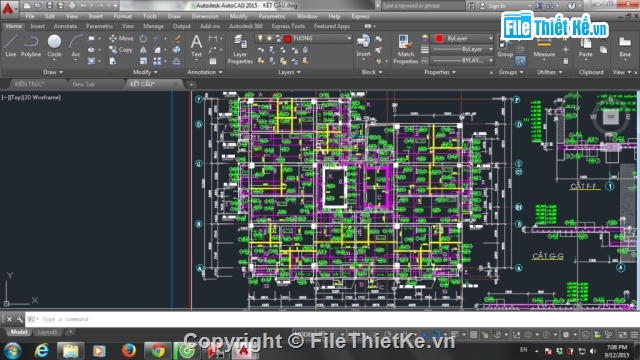The image size is (640, 360).
Task: Select the Polyline tool
Action: pos(31,46)
